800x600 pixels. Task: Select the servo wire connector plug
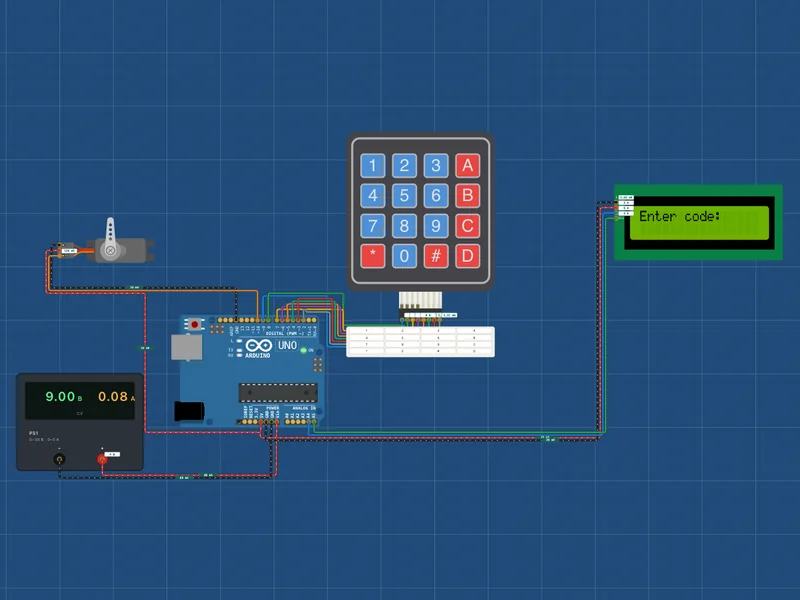pos(67,250)
